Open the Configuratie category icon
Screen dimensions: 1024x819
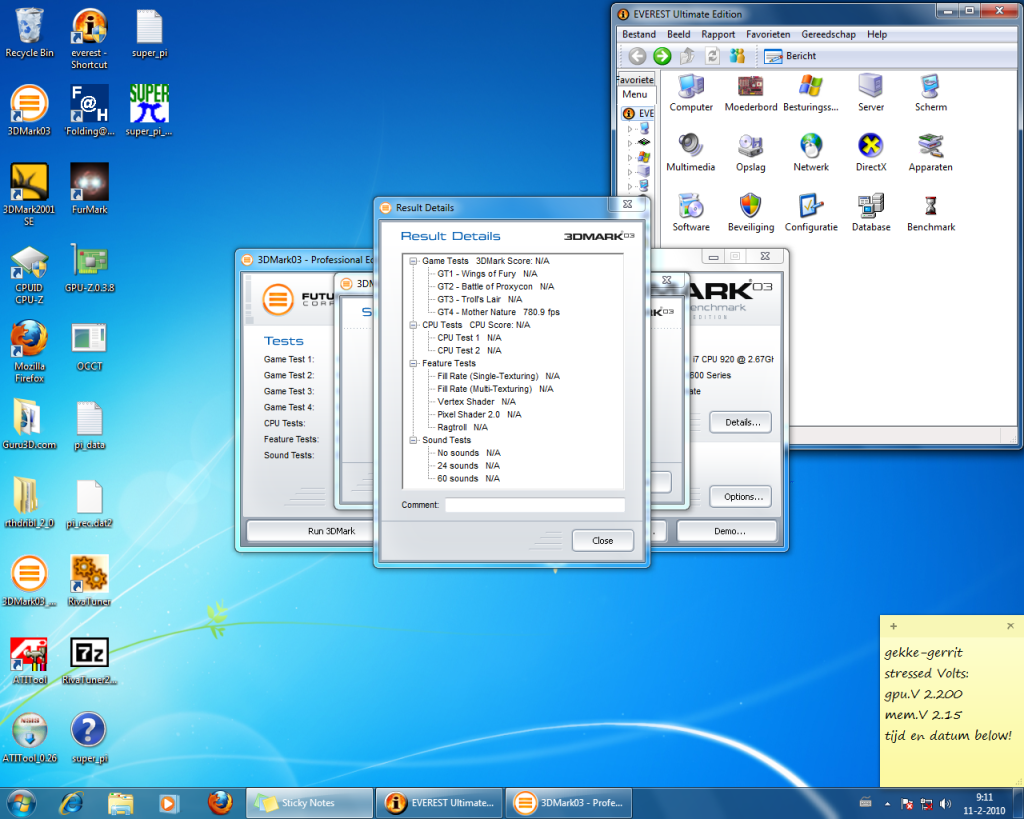tap(810, 213)
